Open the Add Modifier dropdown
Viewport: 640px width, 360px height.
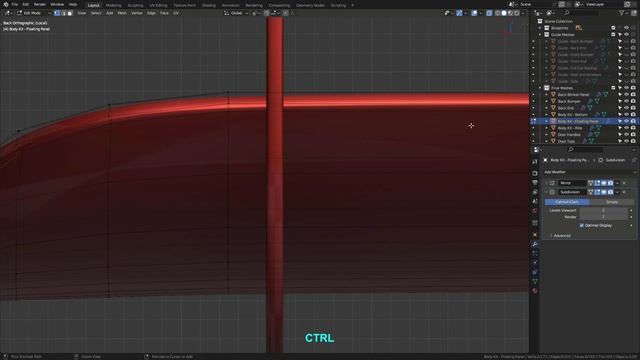click(589, 172)
